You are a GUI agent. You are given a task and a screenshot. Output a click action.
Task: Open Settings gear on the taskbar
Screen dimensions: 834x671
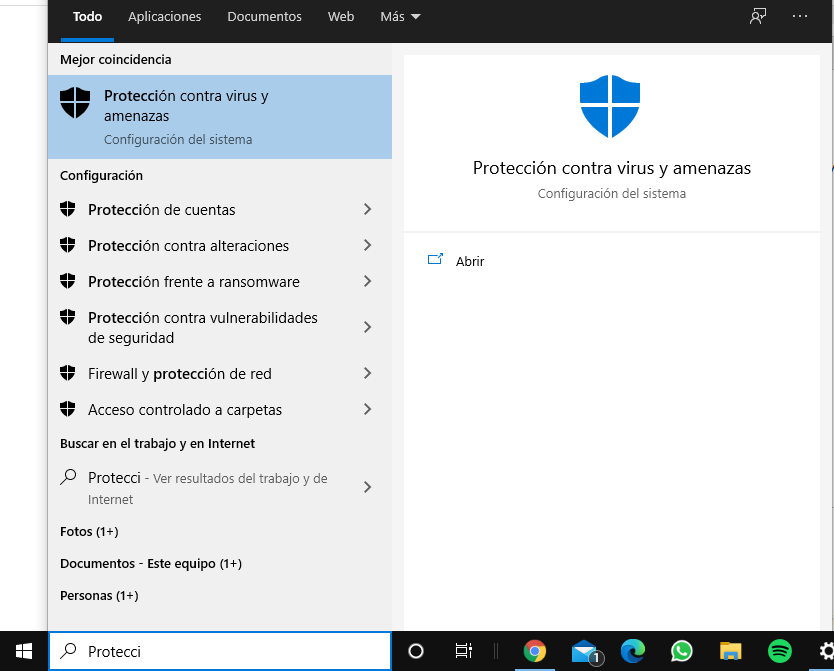pyautogui.click(x=826, y=651)
